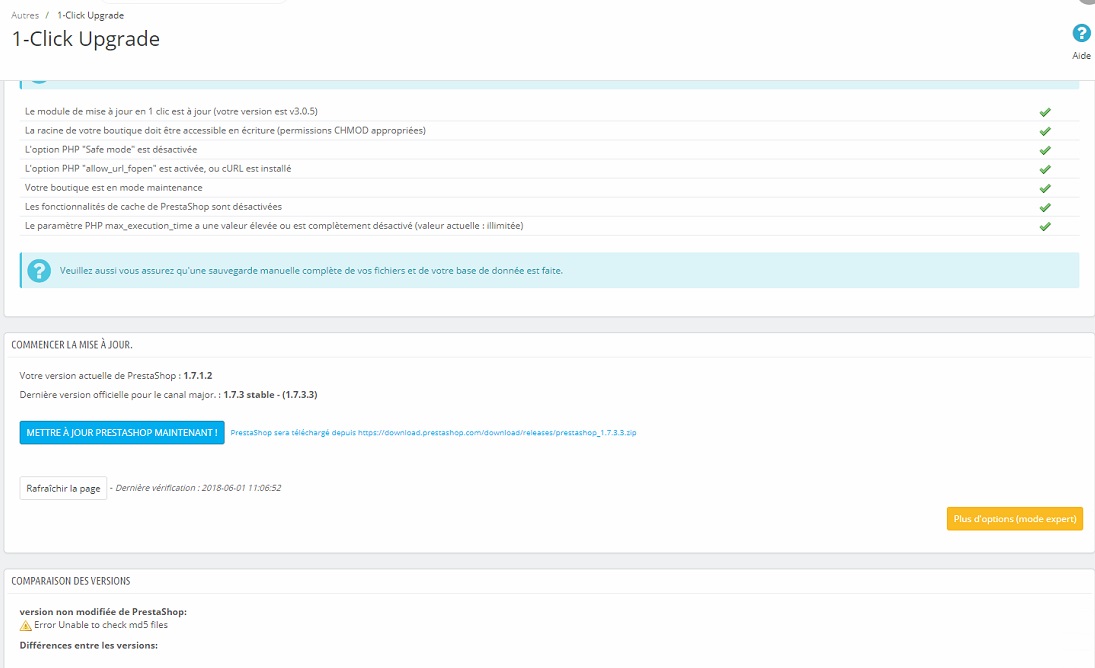This screenshot has width=1095, height=668.
Task: Click 'La racine de votre boutique' permissions text
Action: [x=225, y=131]
